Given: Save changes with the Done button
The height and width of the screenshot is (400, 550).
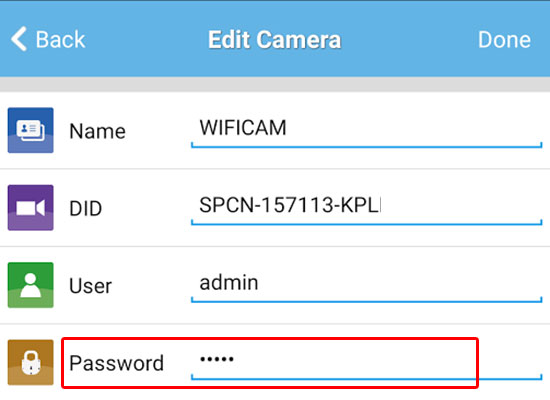Looking at the screenshot, I should tap(504, 39).
